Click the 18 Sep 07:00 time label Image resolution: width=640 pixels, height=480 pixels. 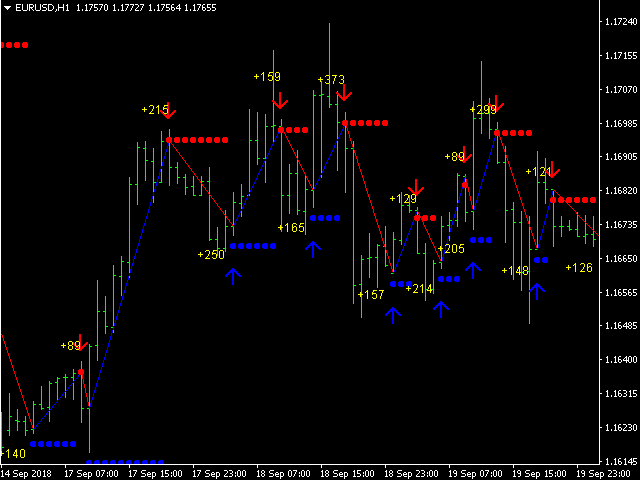[x=284, y=474]
